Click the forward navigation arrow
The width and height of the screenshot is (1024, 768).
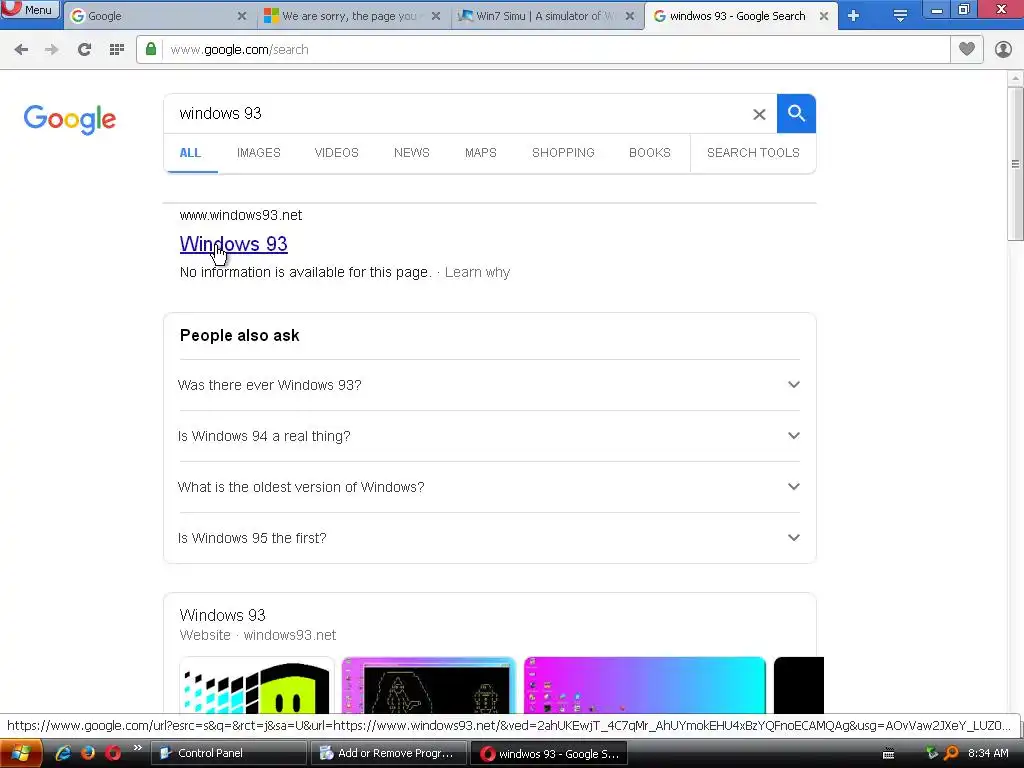tap(52, 49)
